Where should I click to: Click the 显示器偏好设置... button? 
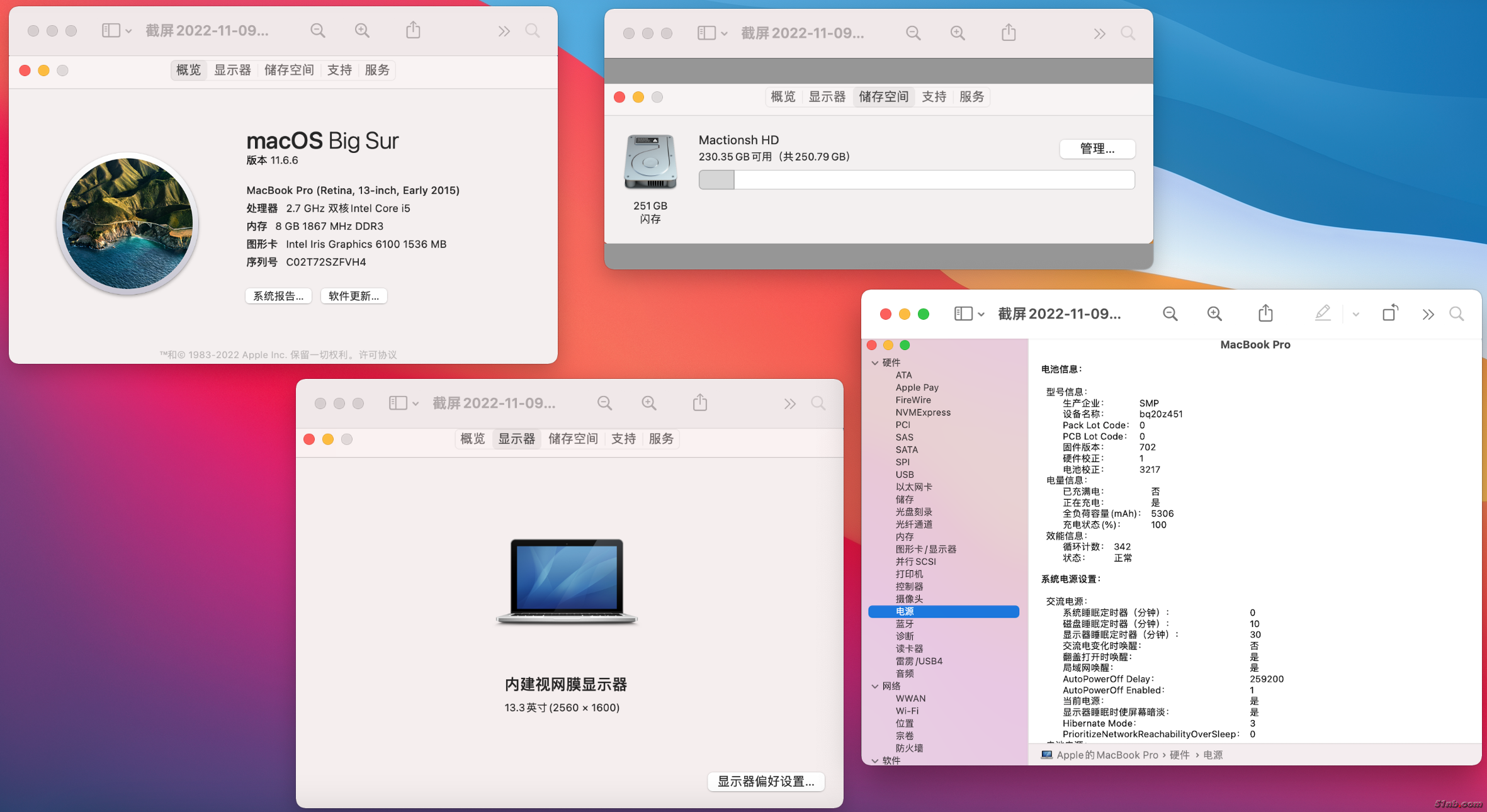pos(766,781)
